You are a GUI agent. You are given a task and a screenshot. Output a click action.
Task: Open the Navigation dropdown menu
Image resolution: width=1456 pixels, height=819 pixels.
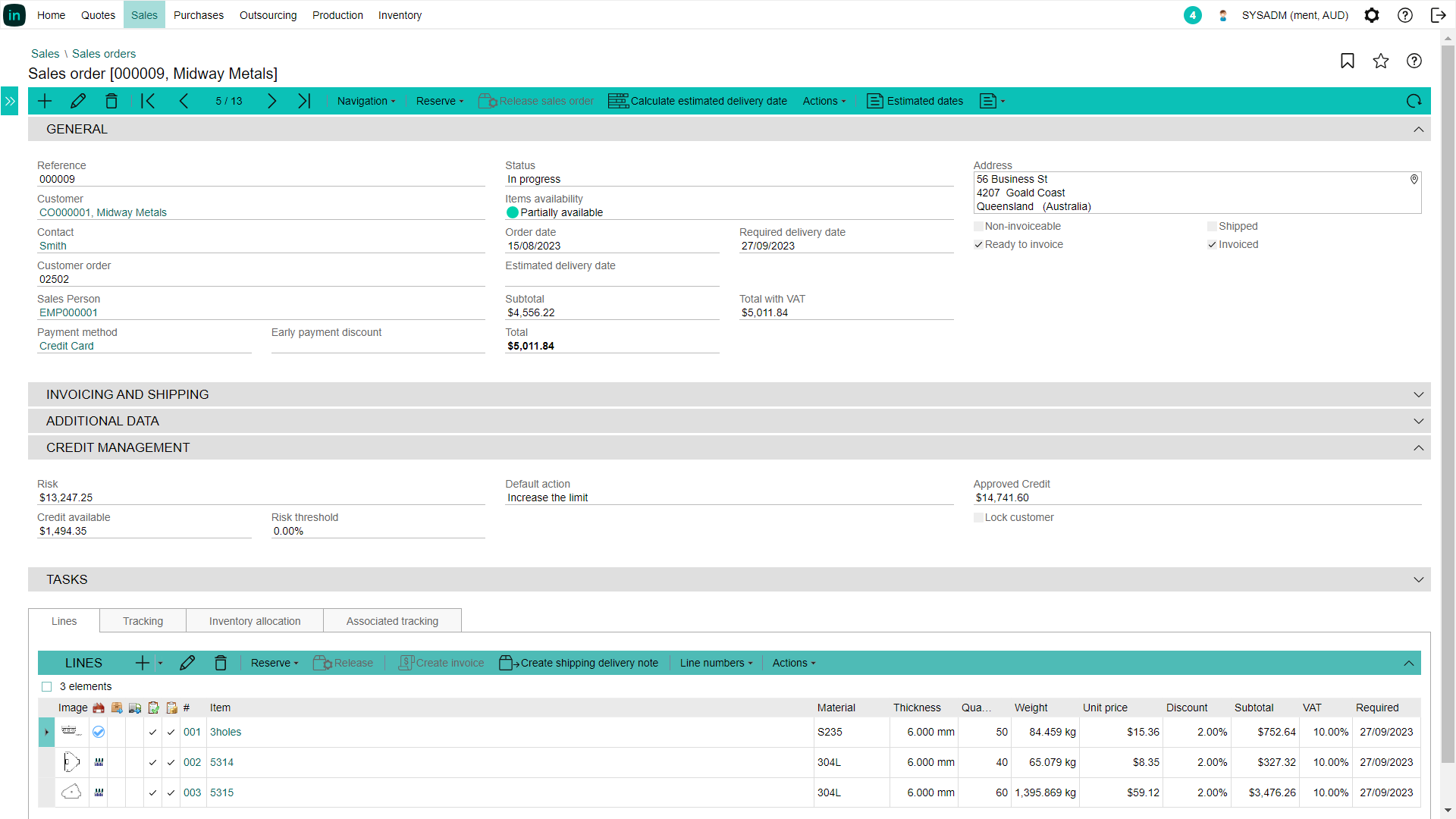point(366,101)
